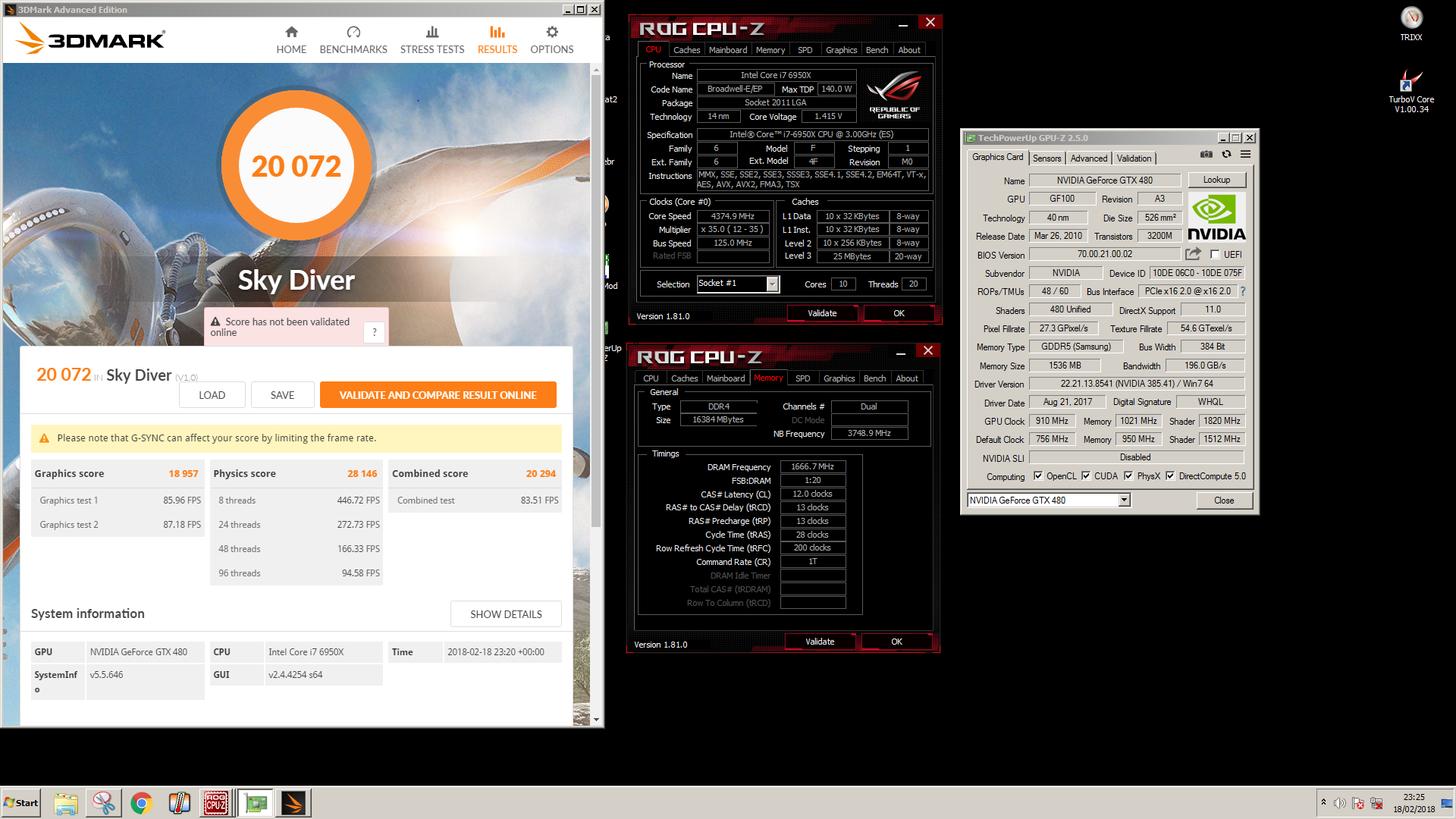Open the 3DMark Home page

(291, 40)
